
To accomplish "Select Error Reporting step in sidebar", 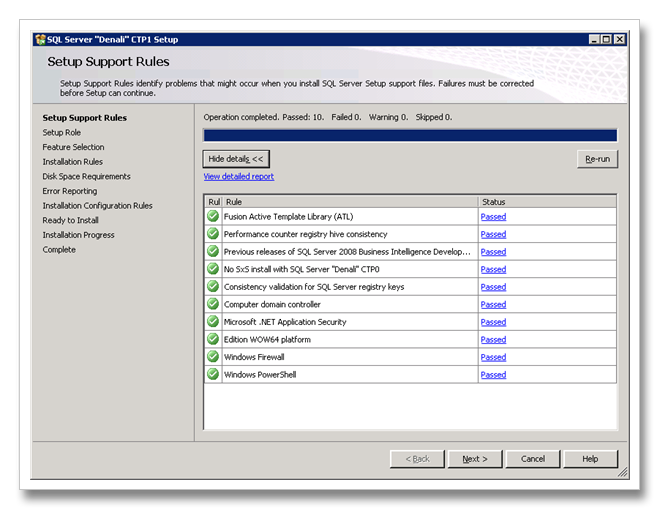I will 69,191.
